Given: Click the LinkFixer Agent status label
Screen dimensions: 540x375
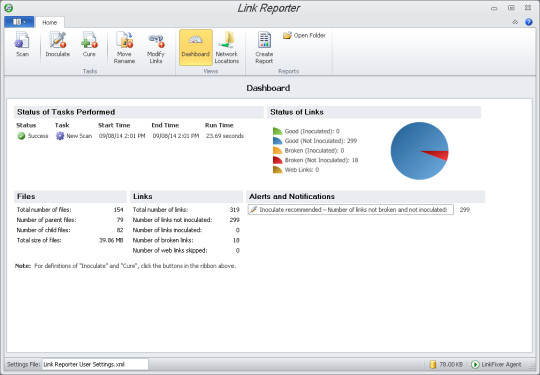Looking at the screenshot, I should pos(501,364).
